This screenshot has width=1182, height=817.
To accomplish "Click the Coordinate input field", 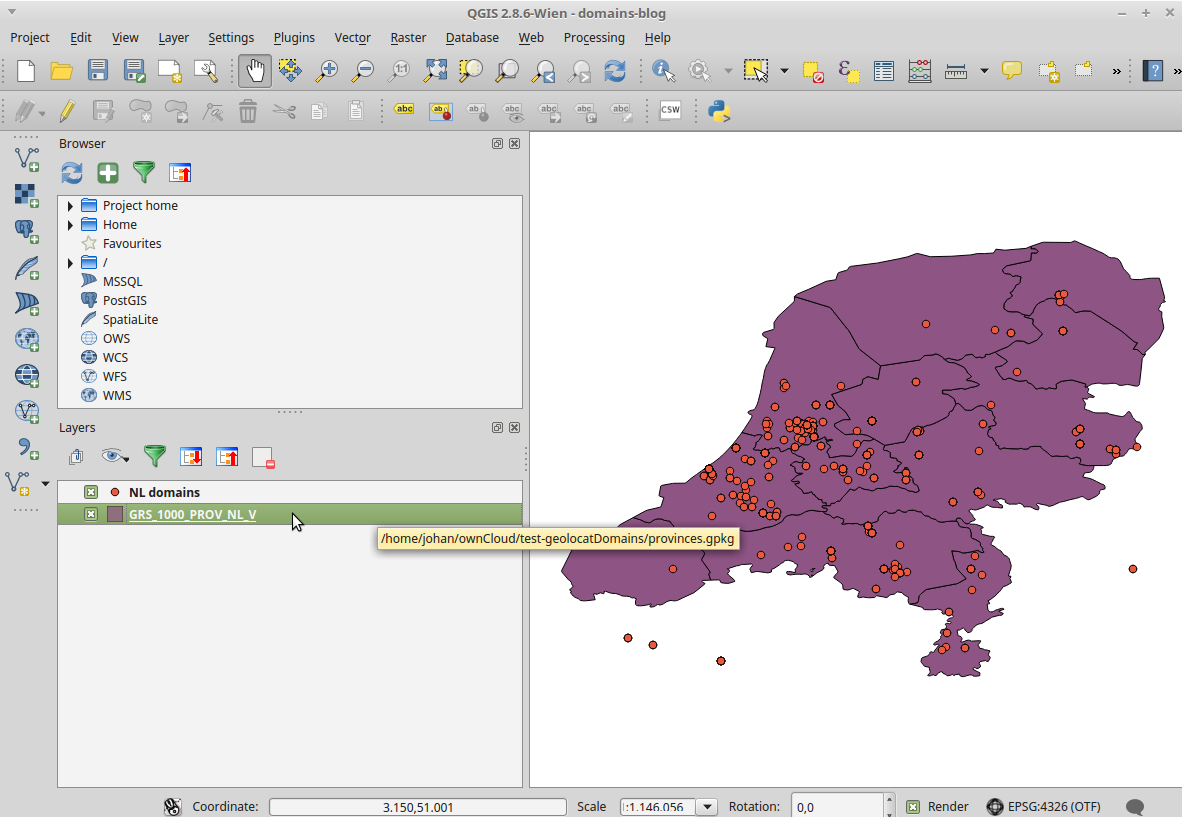I will coord(417,807).
